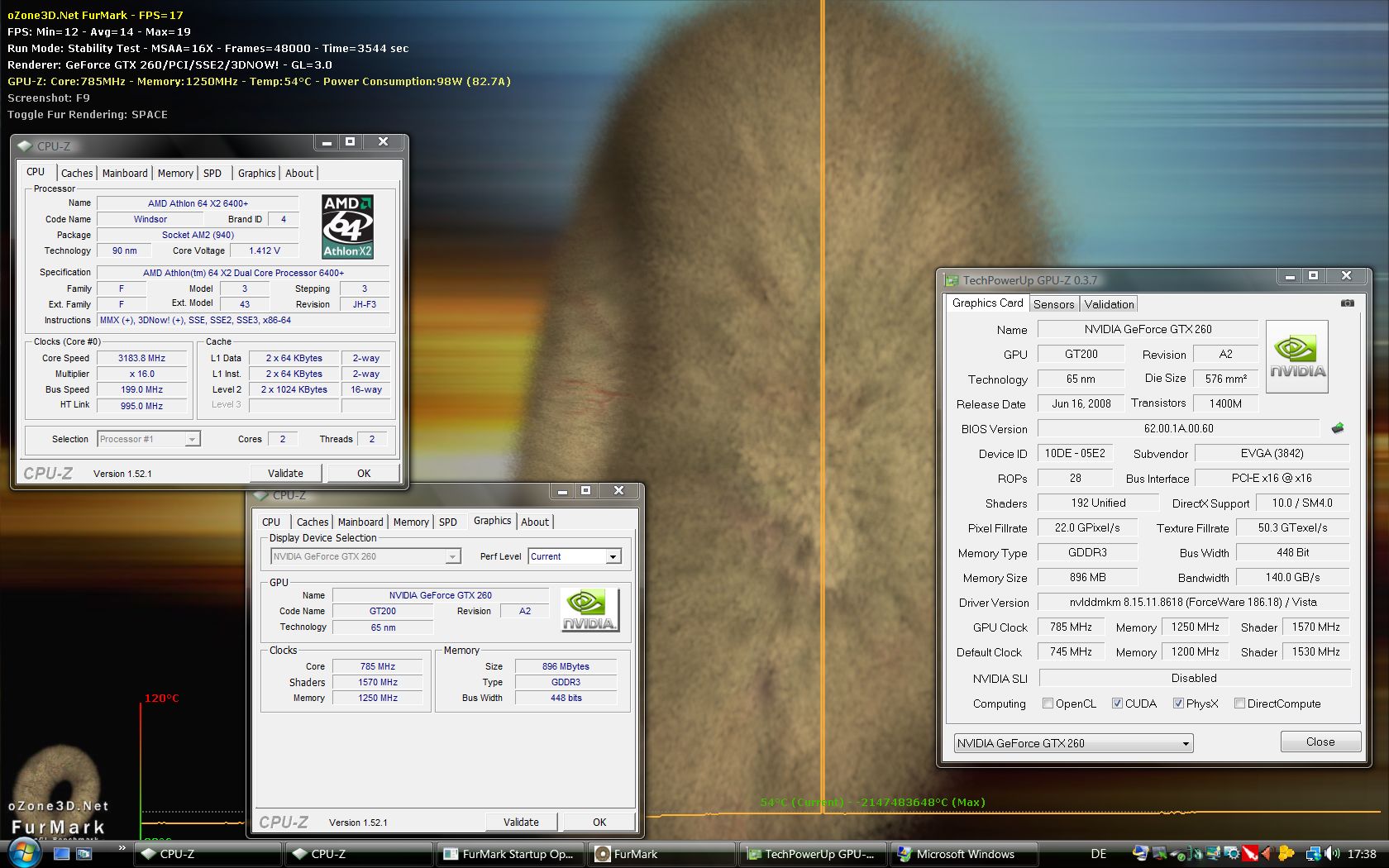
Task: Toggle the CUDA checkbox in GPU-Z
Action: click(x=1117, y=703)
